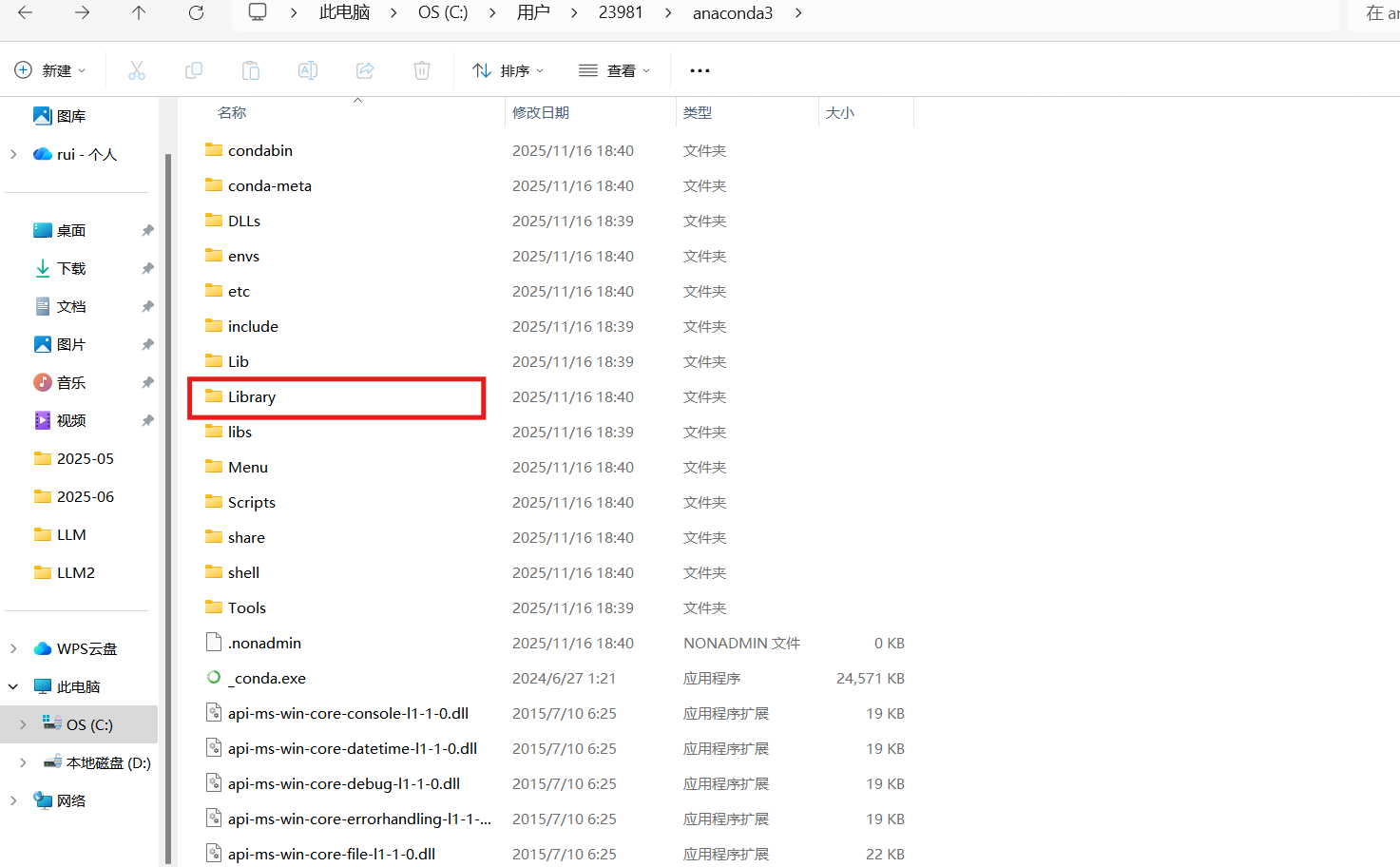Expand the 网络 node
The image size is (1400, 867).
pyautogui.click(x=13, y=800)
